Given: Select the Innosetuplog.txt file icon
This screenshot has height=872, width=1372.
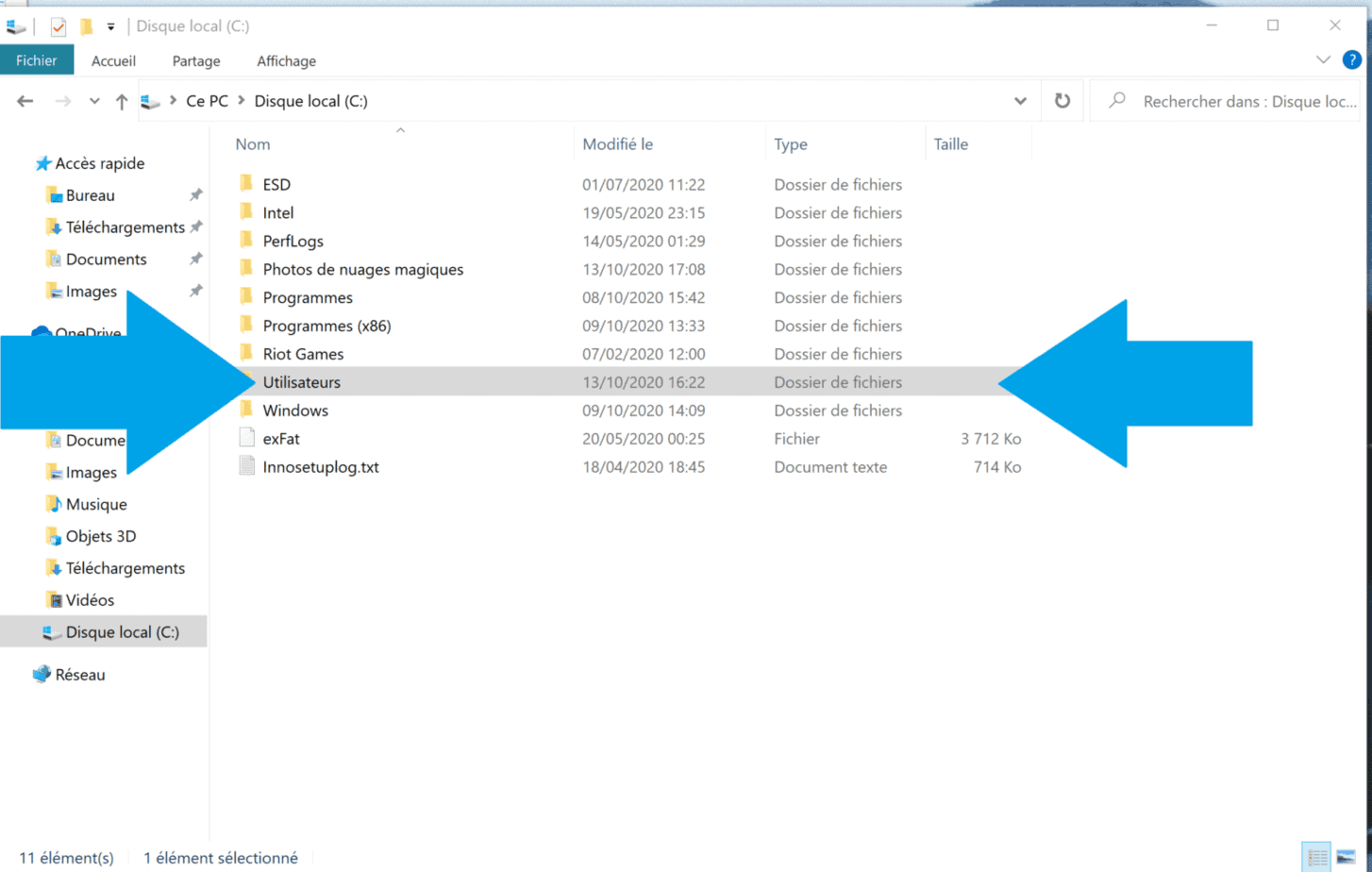Looking at the screenshot, I should coord(247,466).
